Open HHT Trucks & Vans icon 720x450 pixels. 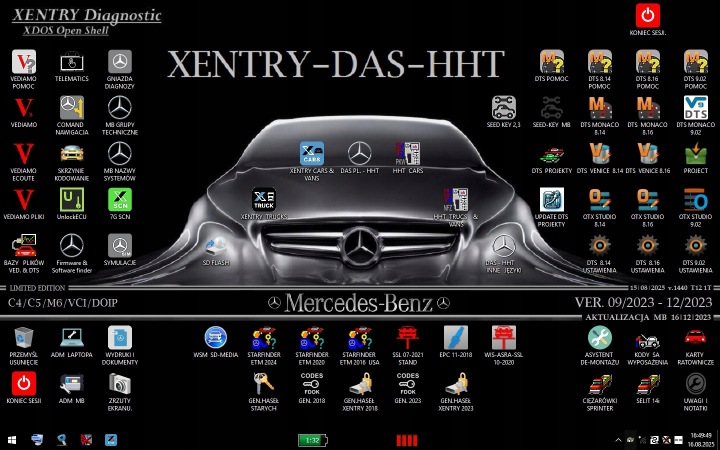tap(456, 200)
